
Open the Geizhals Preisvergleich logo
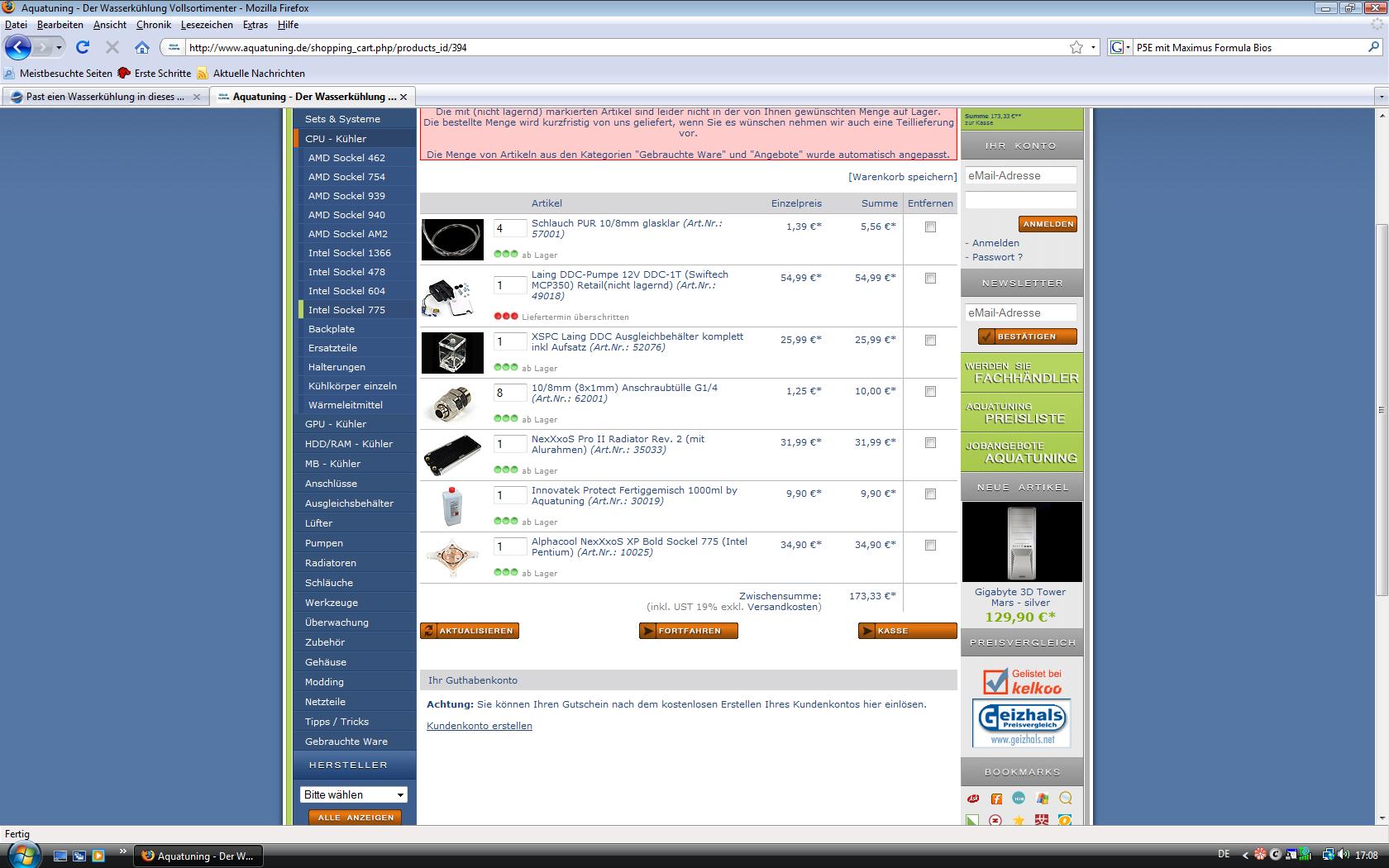(x=1022, y=723)
